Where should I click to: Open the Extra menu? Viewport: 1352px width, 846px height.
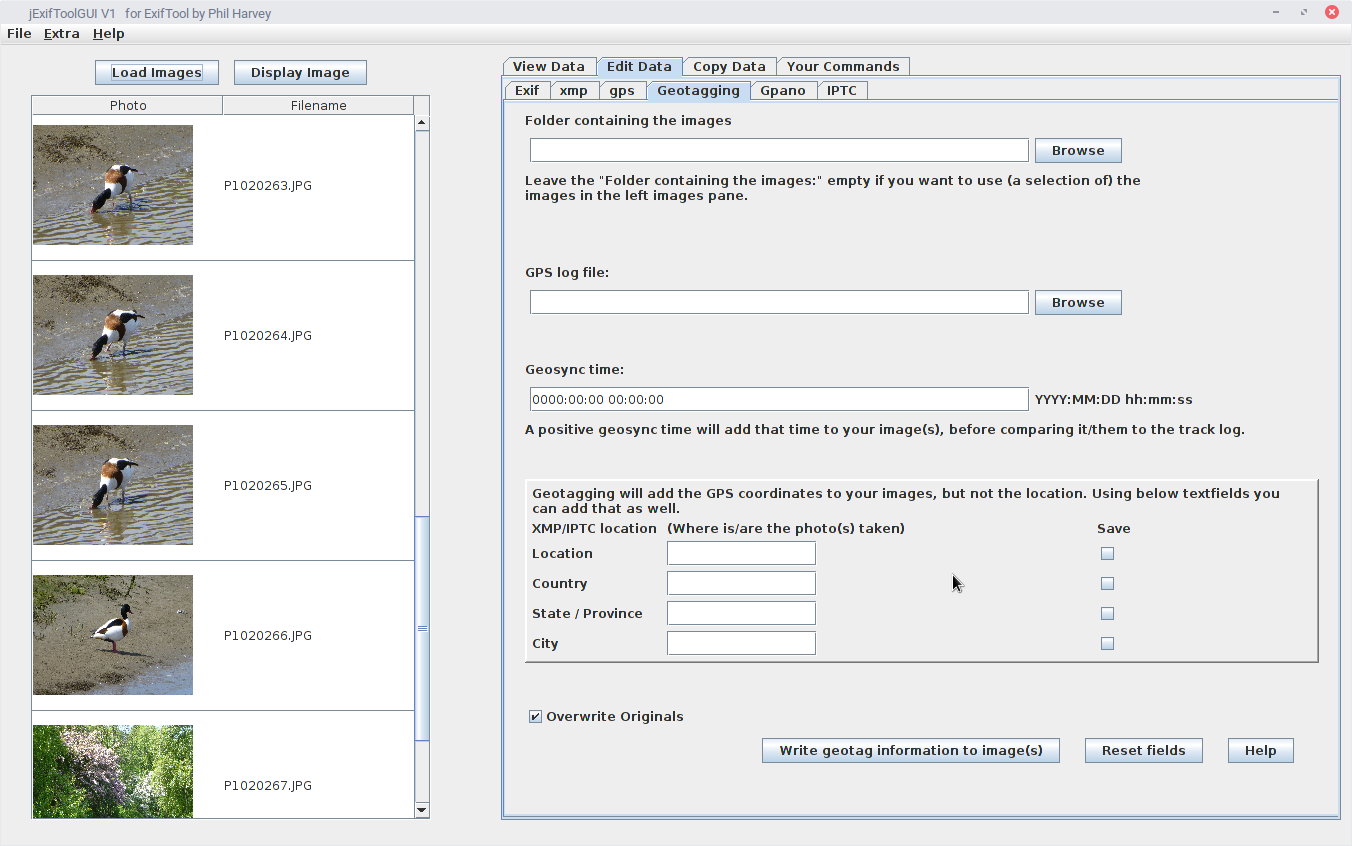tap(62, 33)
